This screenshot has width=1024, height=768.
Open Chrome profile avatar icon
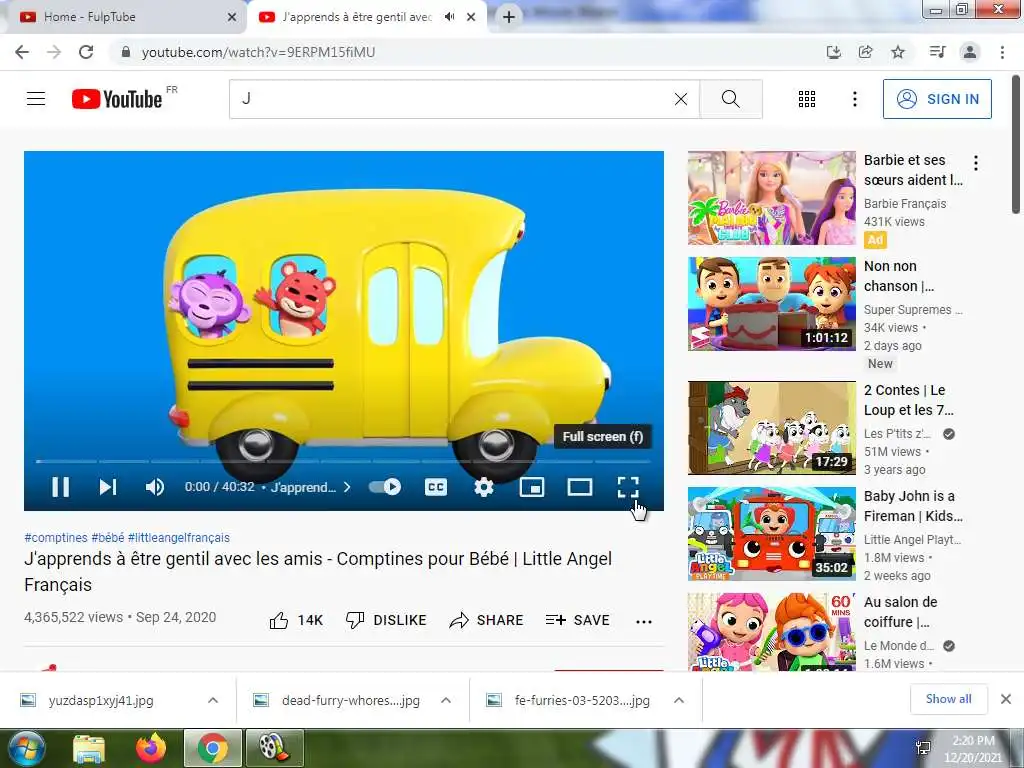point(970,52)
